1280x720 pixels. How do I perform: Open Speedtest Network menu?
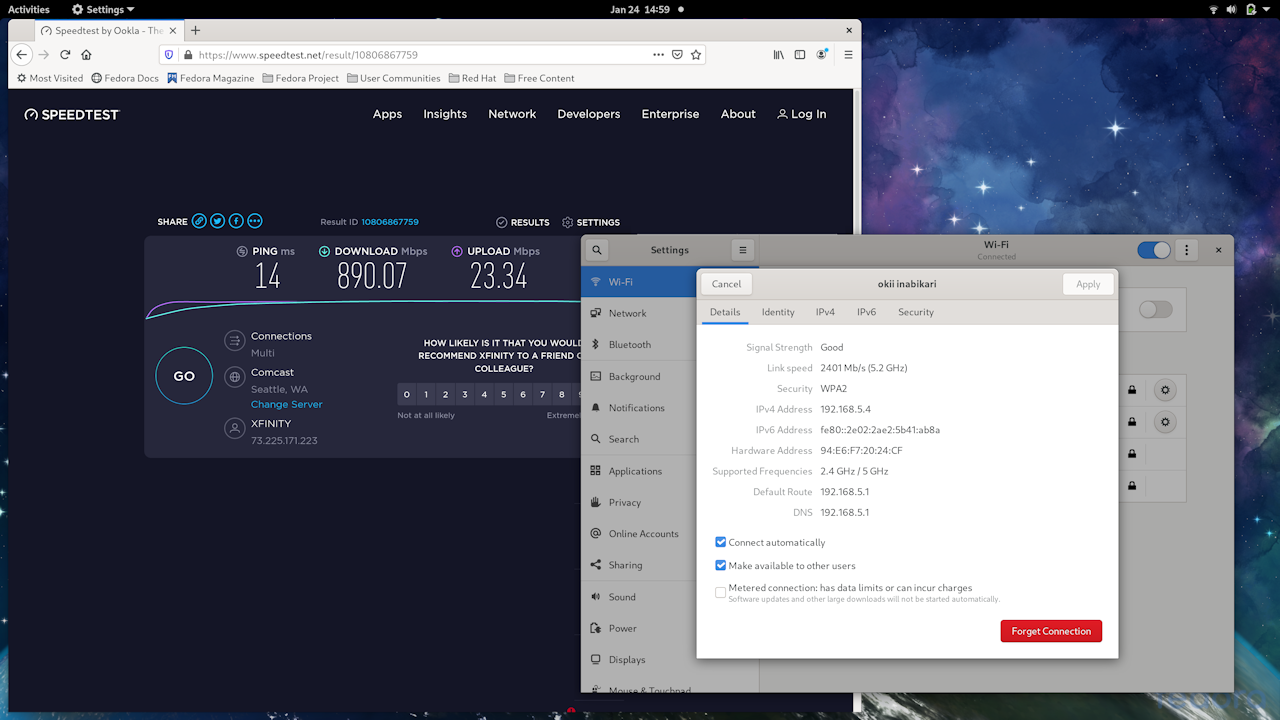pyautogui.click(x=512, y=114)
